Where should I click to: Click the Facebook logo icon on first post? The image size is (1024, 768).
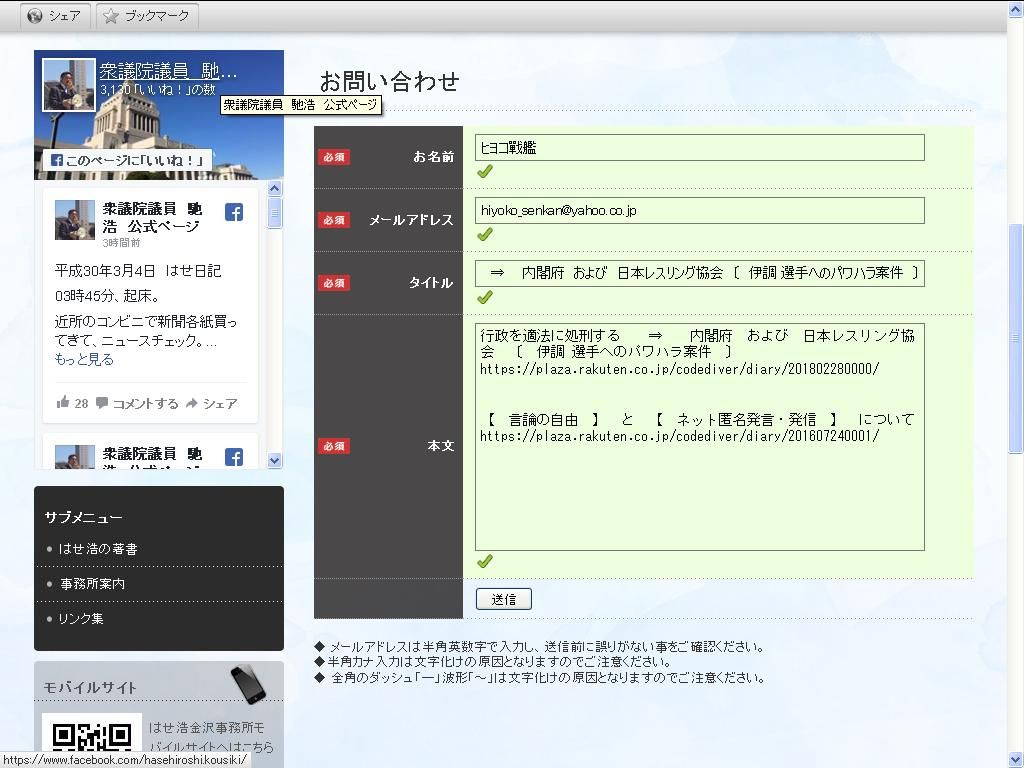(x=233, y=212)
